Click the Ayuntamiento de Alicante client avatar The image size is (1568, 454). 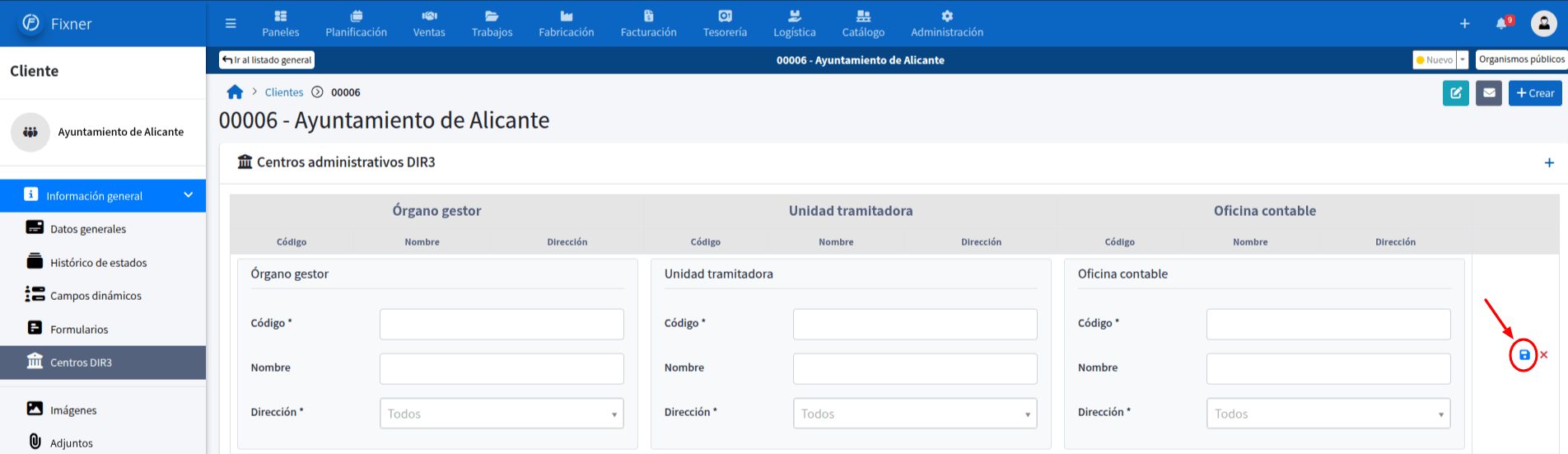click(x=30, y=132)
